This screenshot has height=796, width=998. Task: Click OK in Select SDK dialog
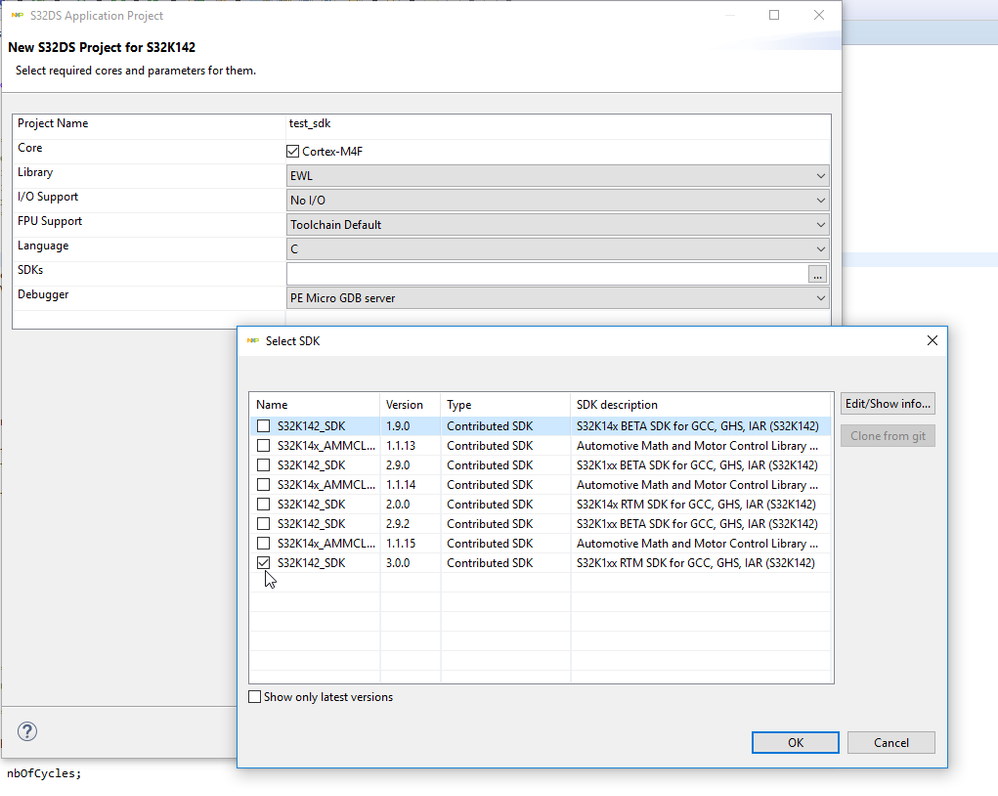pos(795,743)
